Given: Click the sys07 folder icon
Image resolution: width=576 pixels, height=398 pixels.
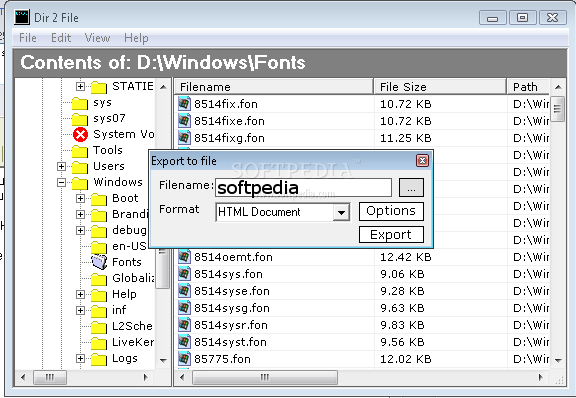Looking at the screenshot, I should click(x=80, y=119).
